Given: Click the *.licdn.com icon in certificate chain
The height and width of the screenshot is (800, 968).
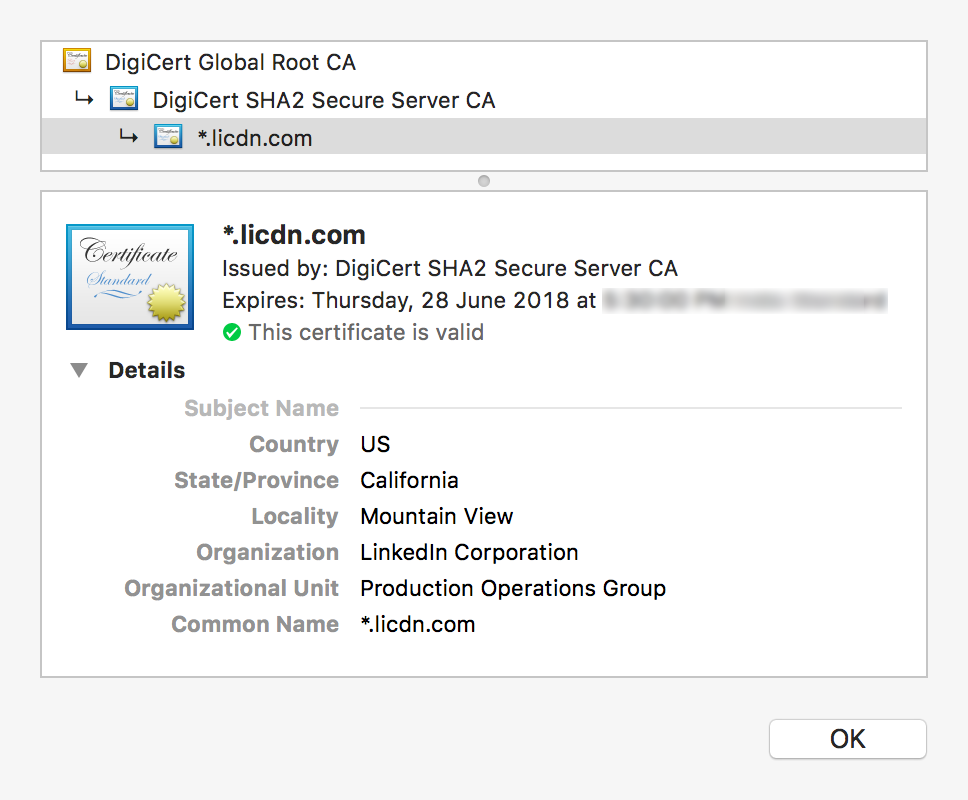Looking at the screenshot, I should (168, 137).
